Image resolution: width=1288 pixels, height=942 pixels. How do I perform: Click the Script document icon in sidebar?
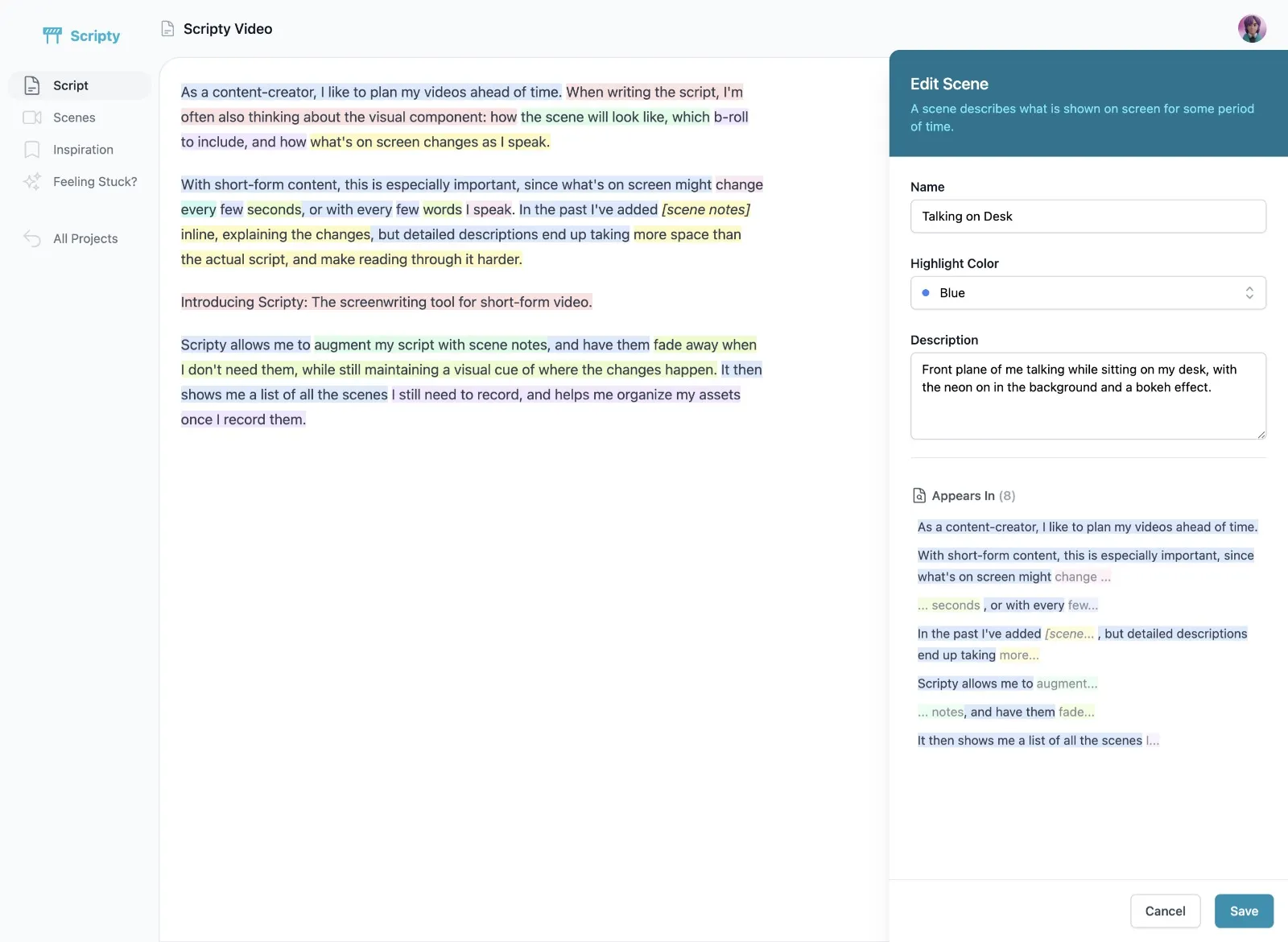32,85
